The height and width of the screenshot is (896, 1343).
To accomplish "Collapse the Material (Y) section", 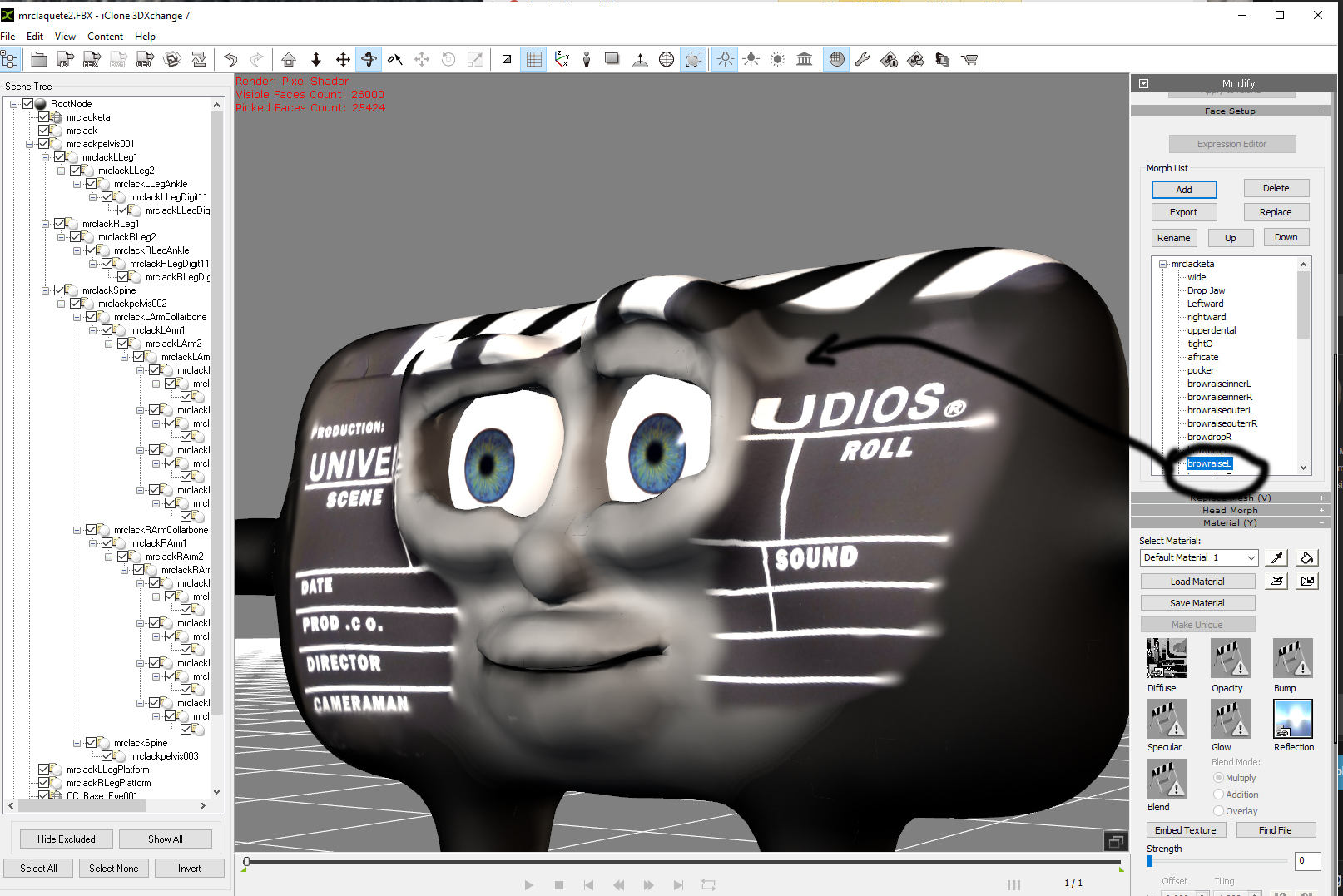I will pyautogui.click(x=1230, y=523).
